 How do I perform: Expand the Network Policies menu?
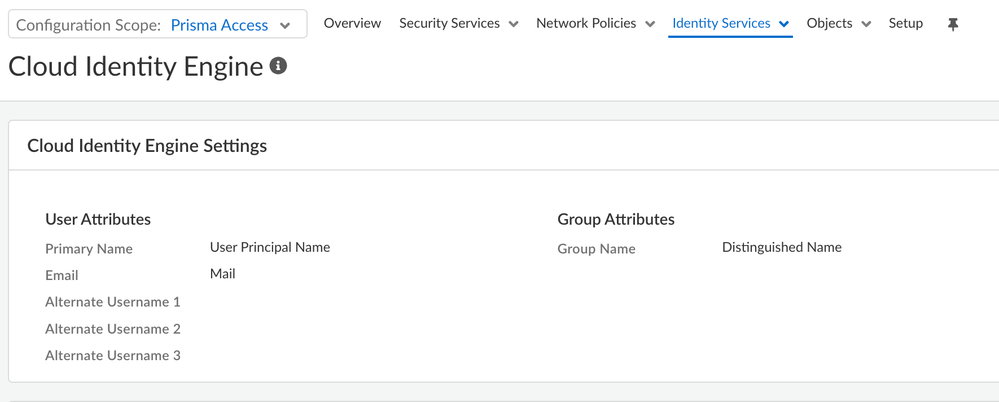(x=595, y=23)
